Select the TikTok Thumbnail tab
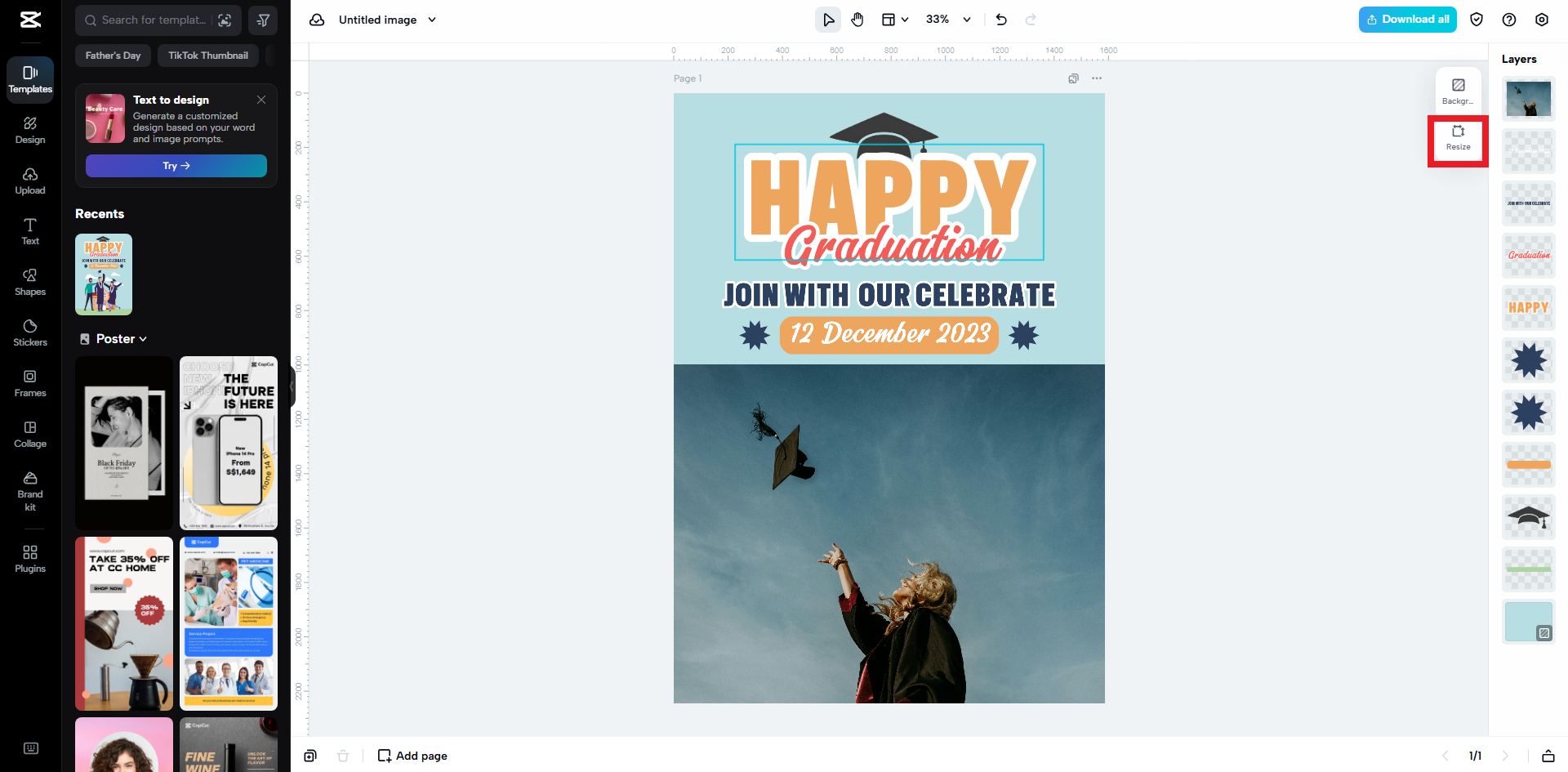The height and width of the screenshot is (772, 1568). [207, 55]
